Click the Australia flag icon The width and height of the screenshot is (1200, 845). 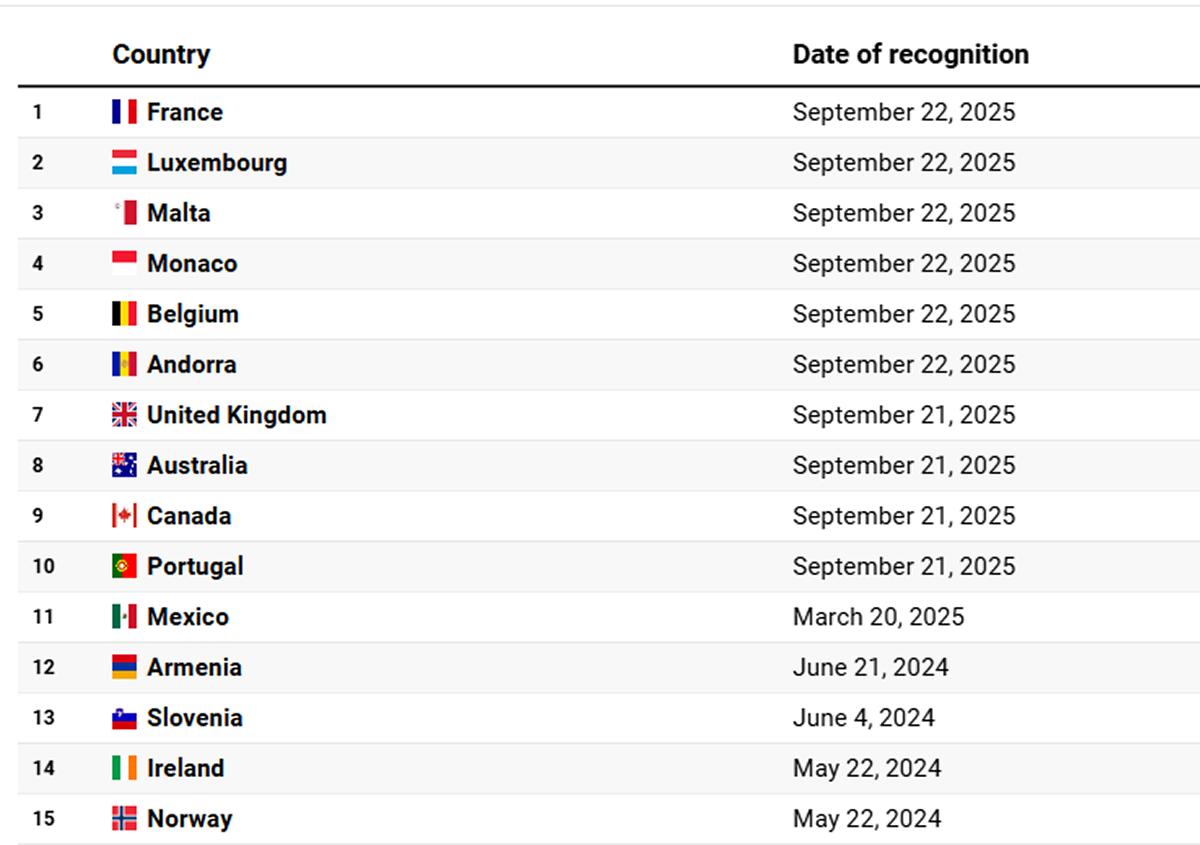(124, 465)
